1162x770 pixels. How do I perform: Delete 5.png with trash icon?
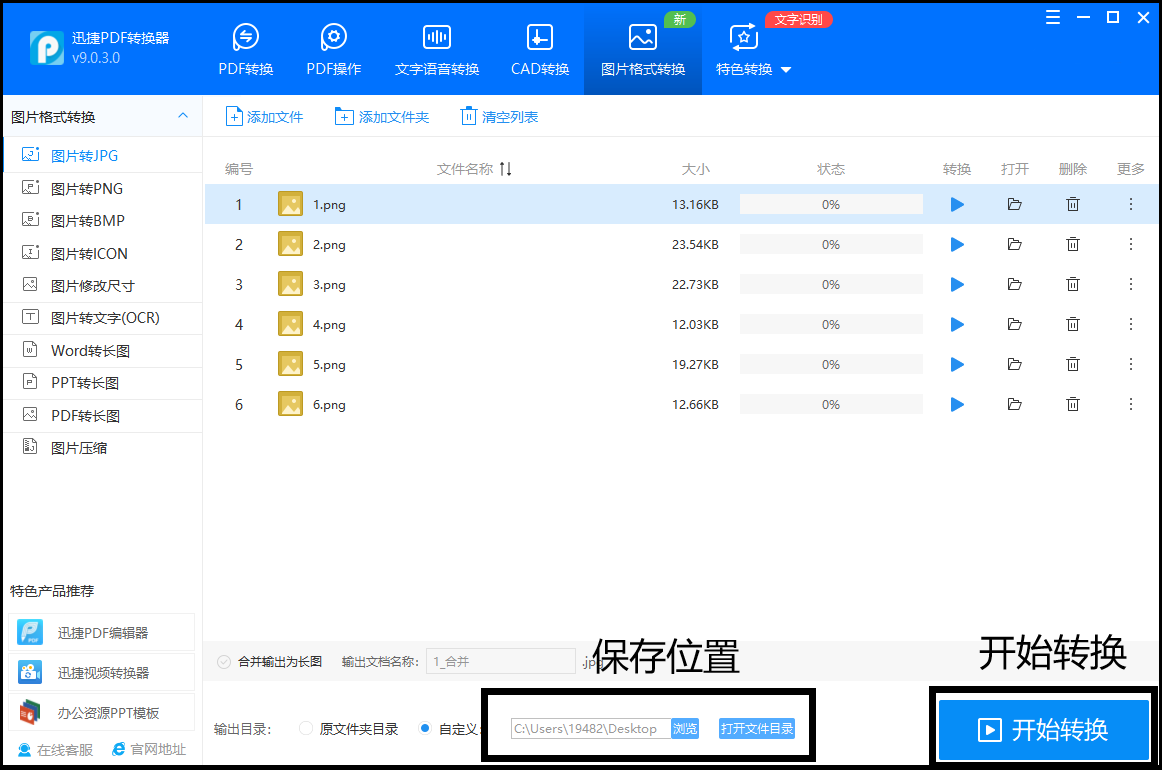coord(1072,365)
